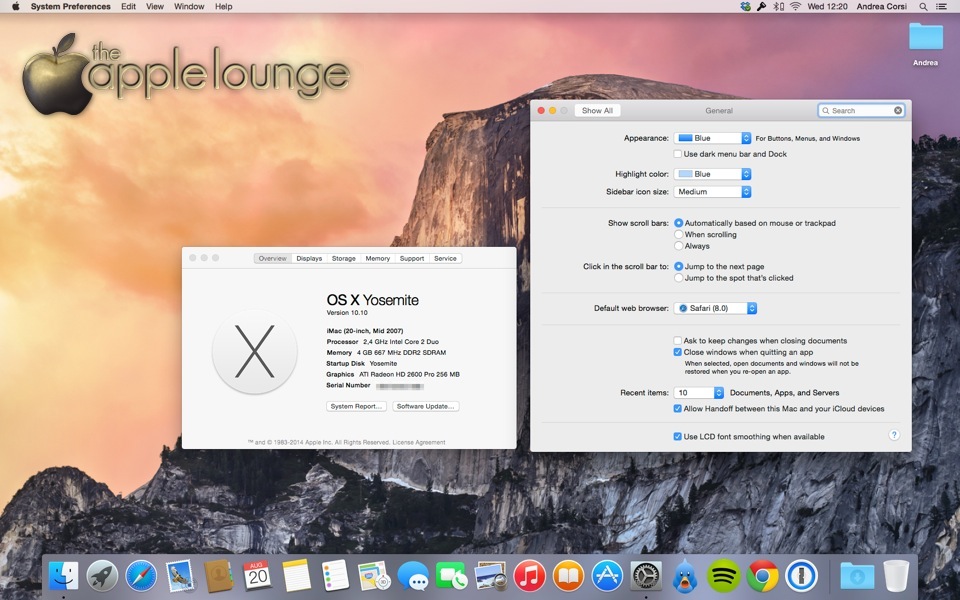Open Maps icon in Dock
960x600 pixels.
coord(374,576)
